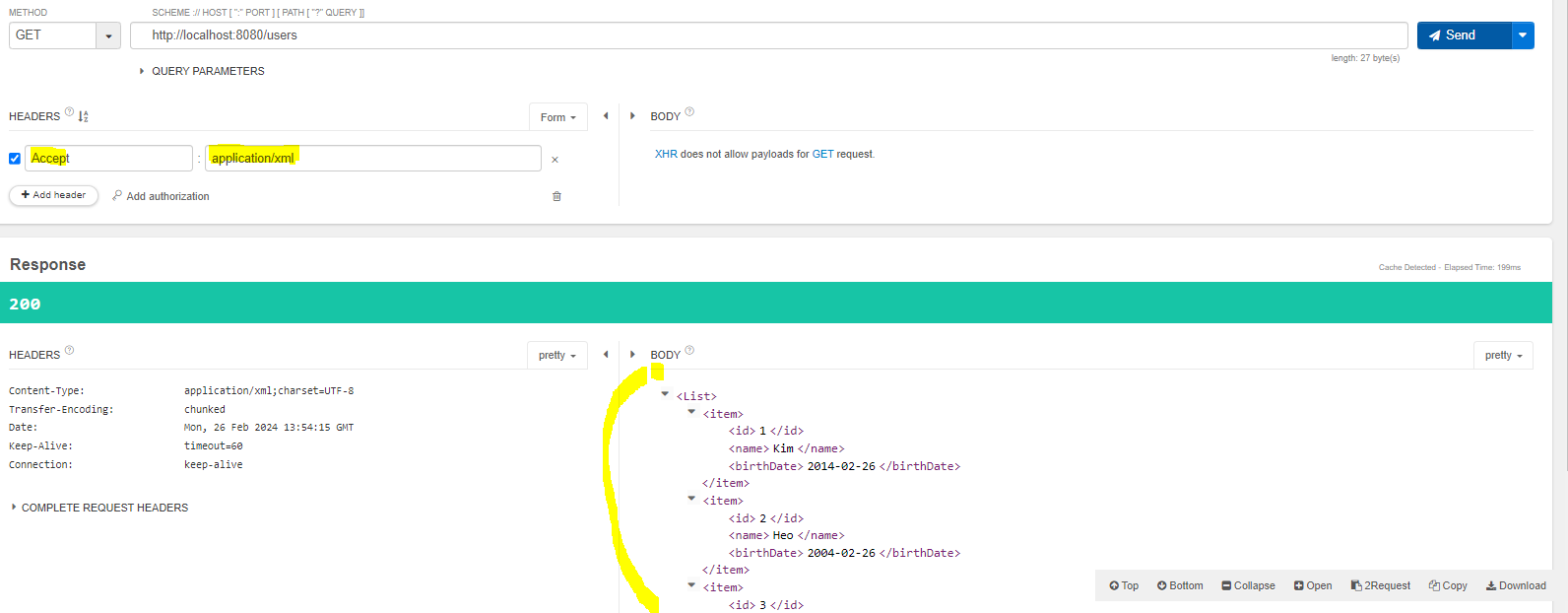Add authorization to the request
Image resolution: width=1568 pixels, height=613 pixels.
tap(161, 196)
